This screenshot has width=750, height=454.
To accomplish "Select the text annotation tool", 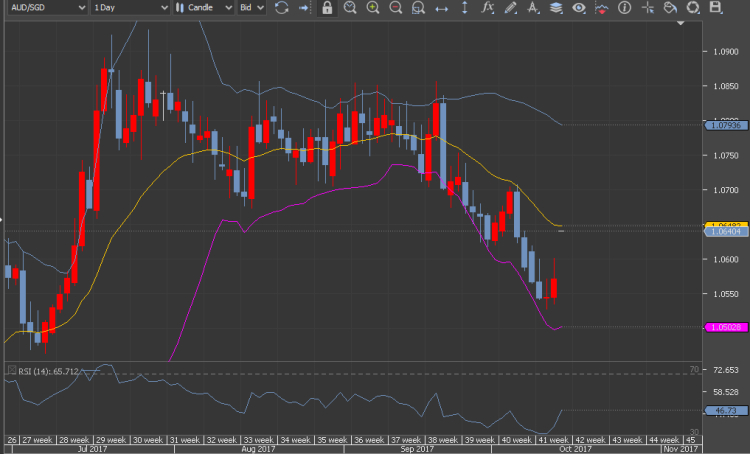I will [533, 8].
